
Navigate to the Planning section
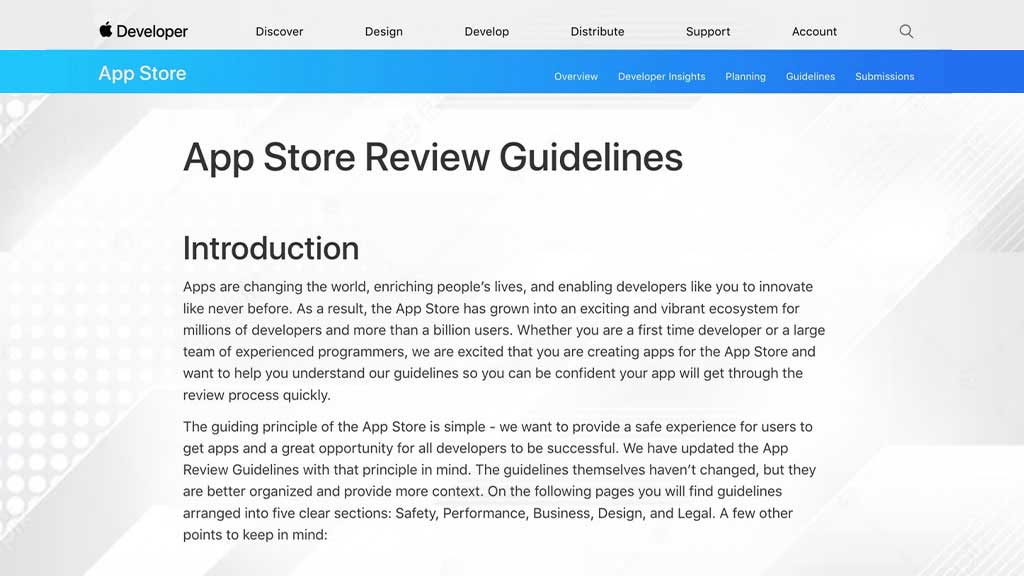pos(745,76)
